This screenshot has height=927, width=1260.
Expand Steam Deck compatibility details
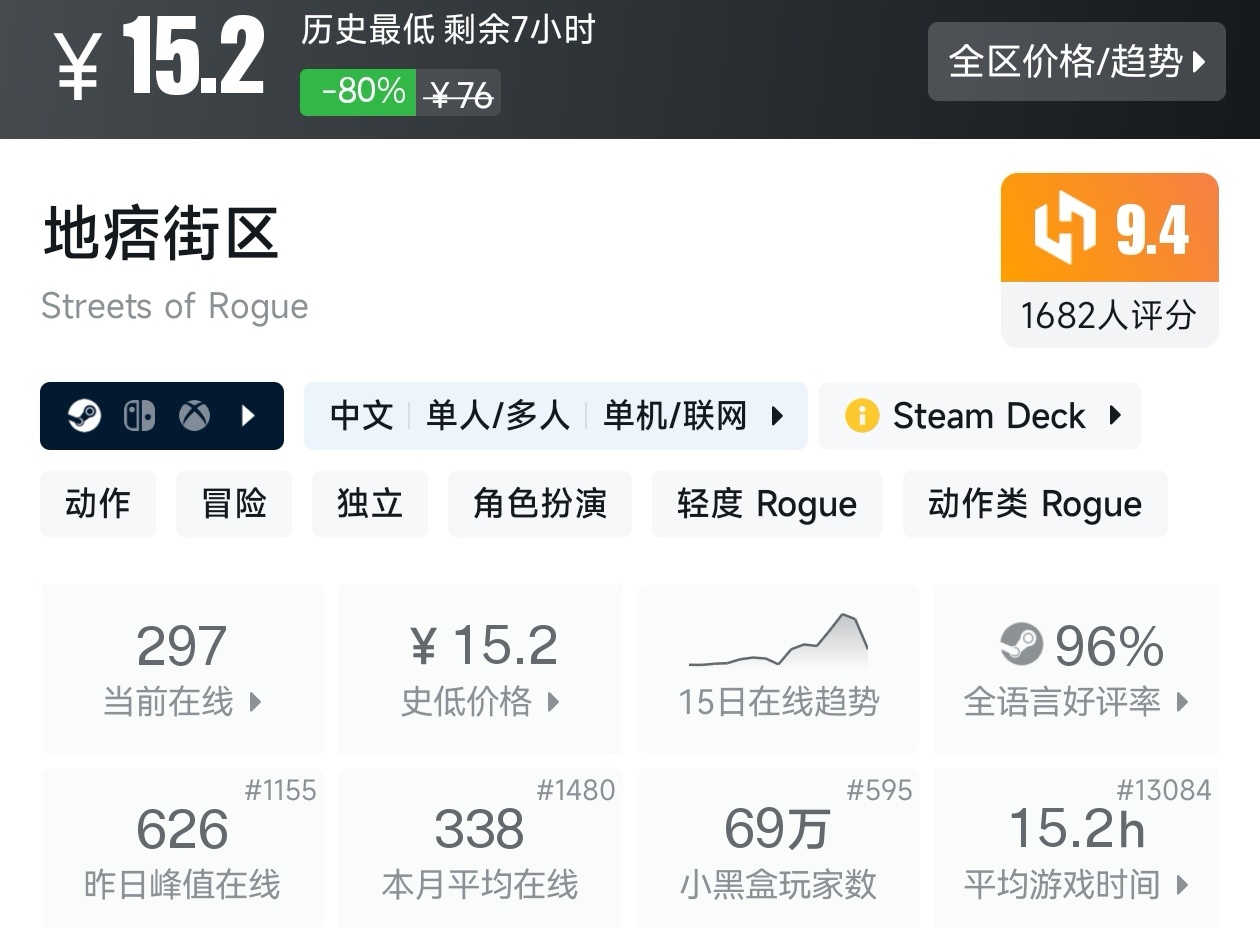[x=1116, y=416]
